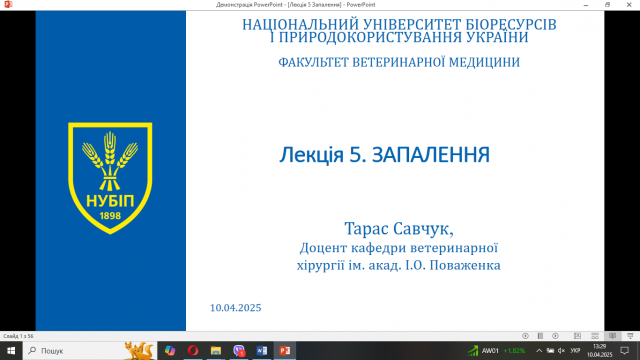Image resolution: width=640 pixels, height=360 pixels.
Task: Launch Copilot from the taskbar
Action: click(170, 351)
